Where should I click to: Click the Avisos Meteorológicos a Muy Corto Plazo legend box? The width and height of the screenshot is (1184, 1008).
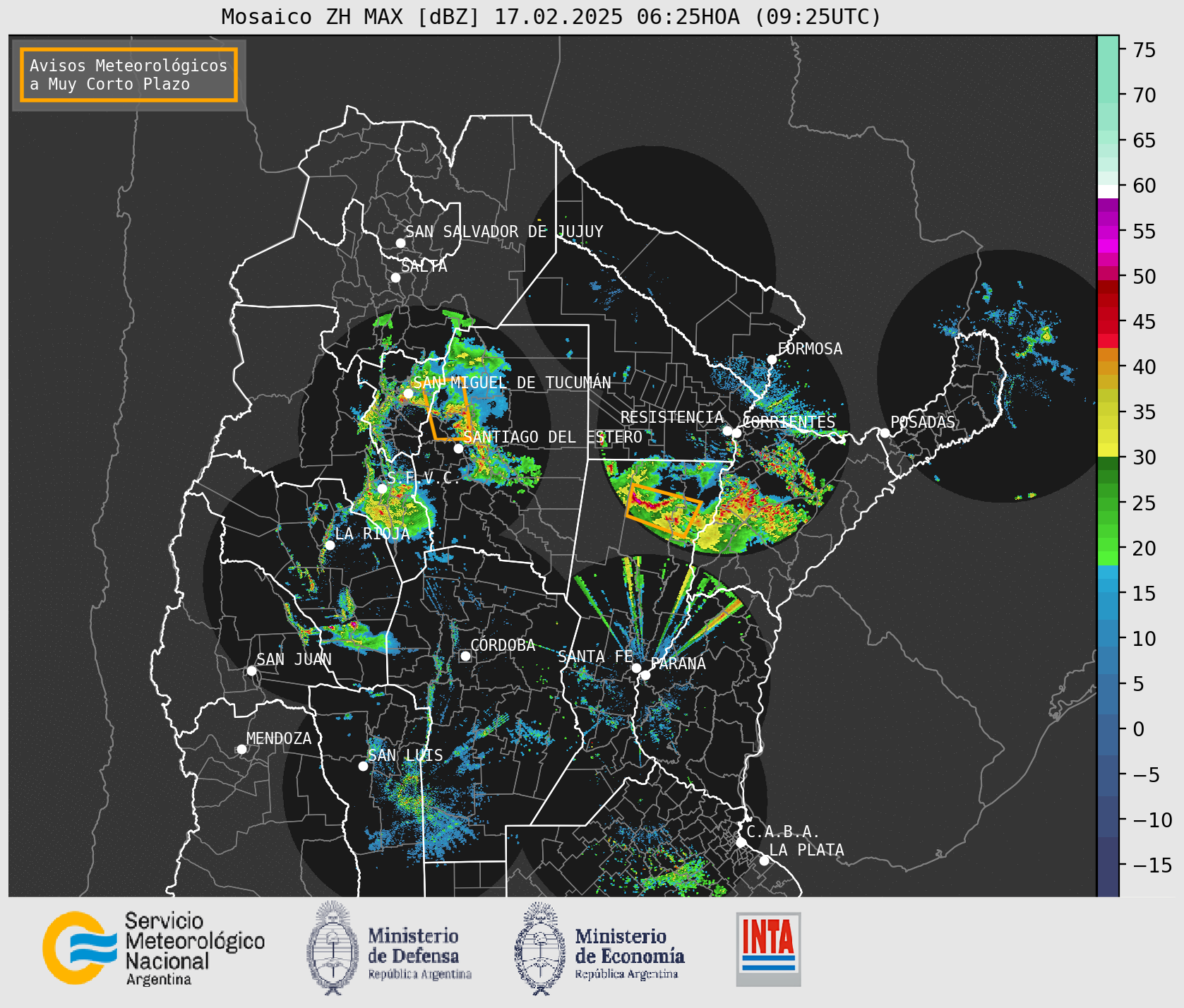pos(128,75)
